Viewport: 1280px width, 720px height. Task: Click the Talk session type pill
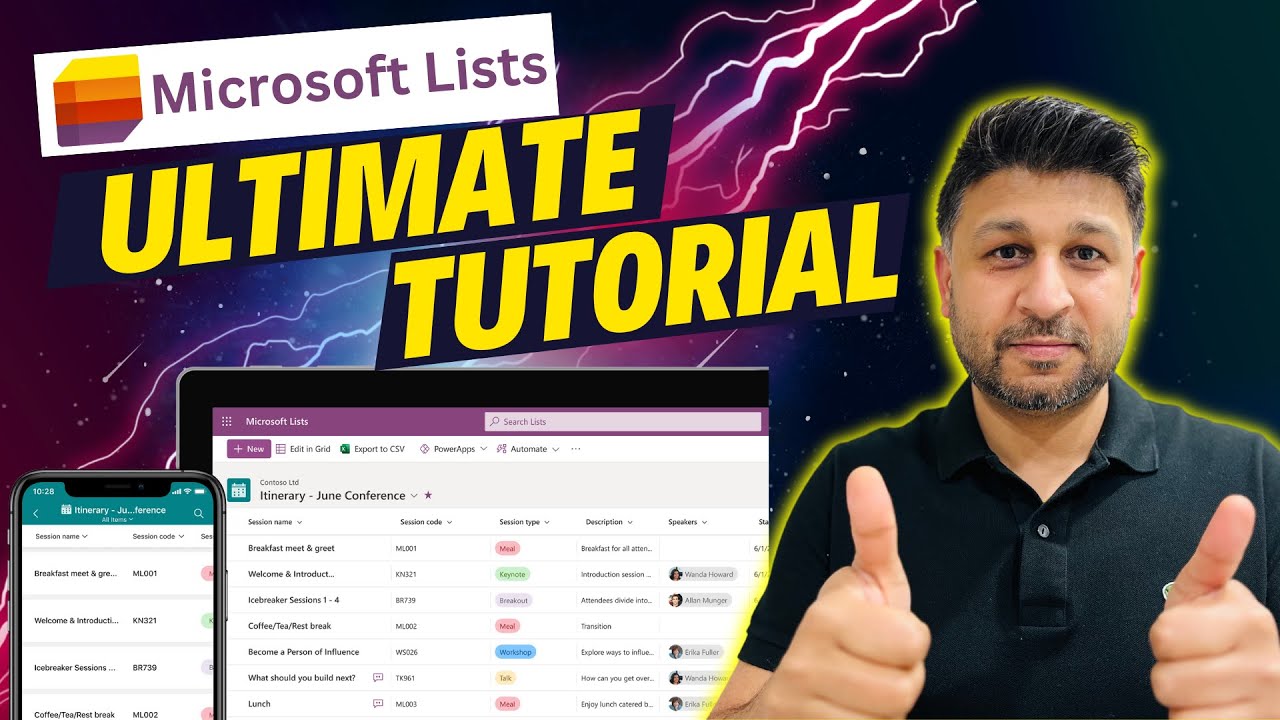(506, 678)
